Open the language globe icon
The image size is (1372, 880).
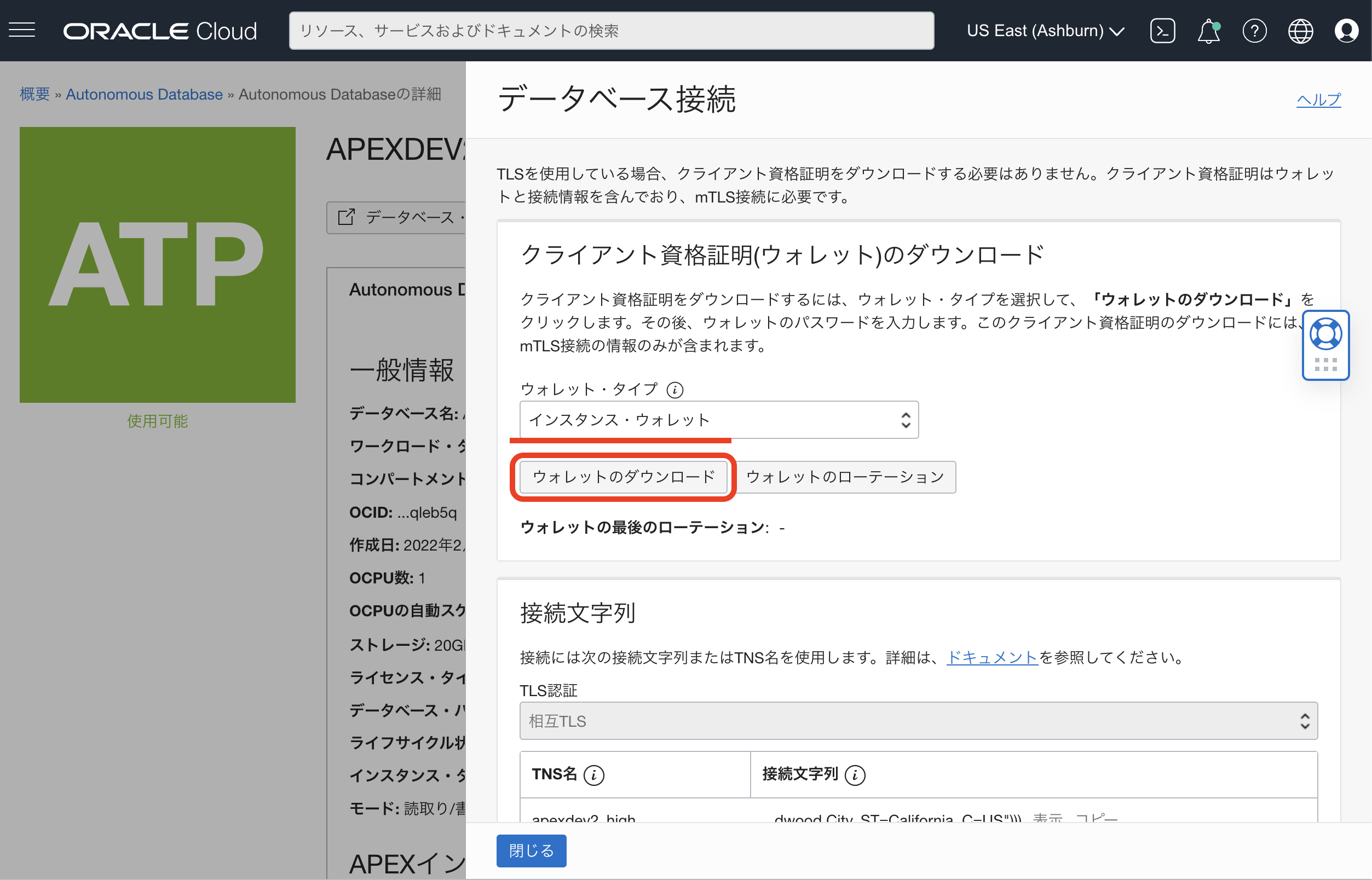[x=1300, y=31]
